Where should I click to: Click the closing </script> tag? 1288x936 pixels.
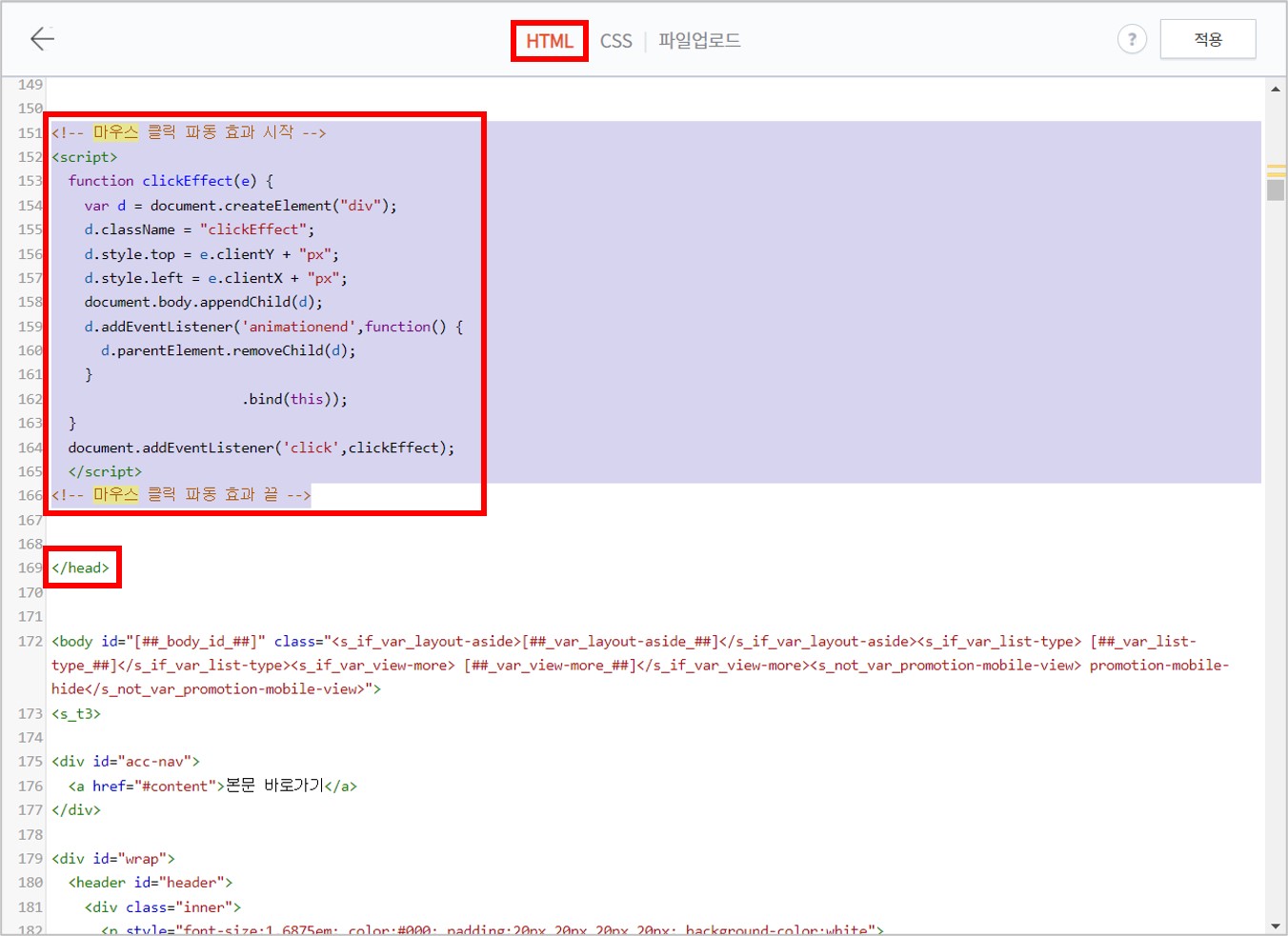[105, 471]
